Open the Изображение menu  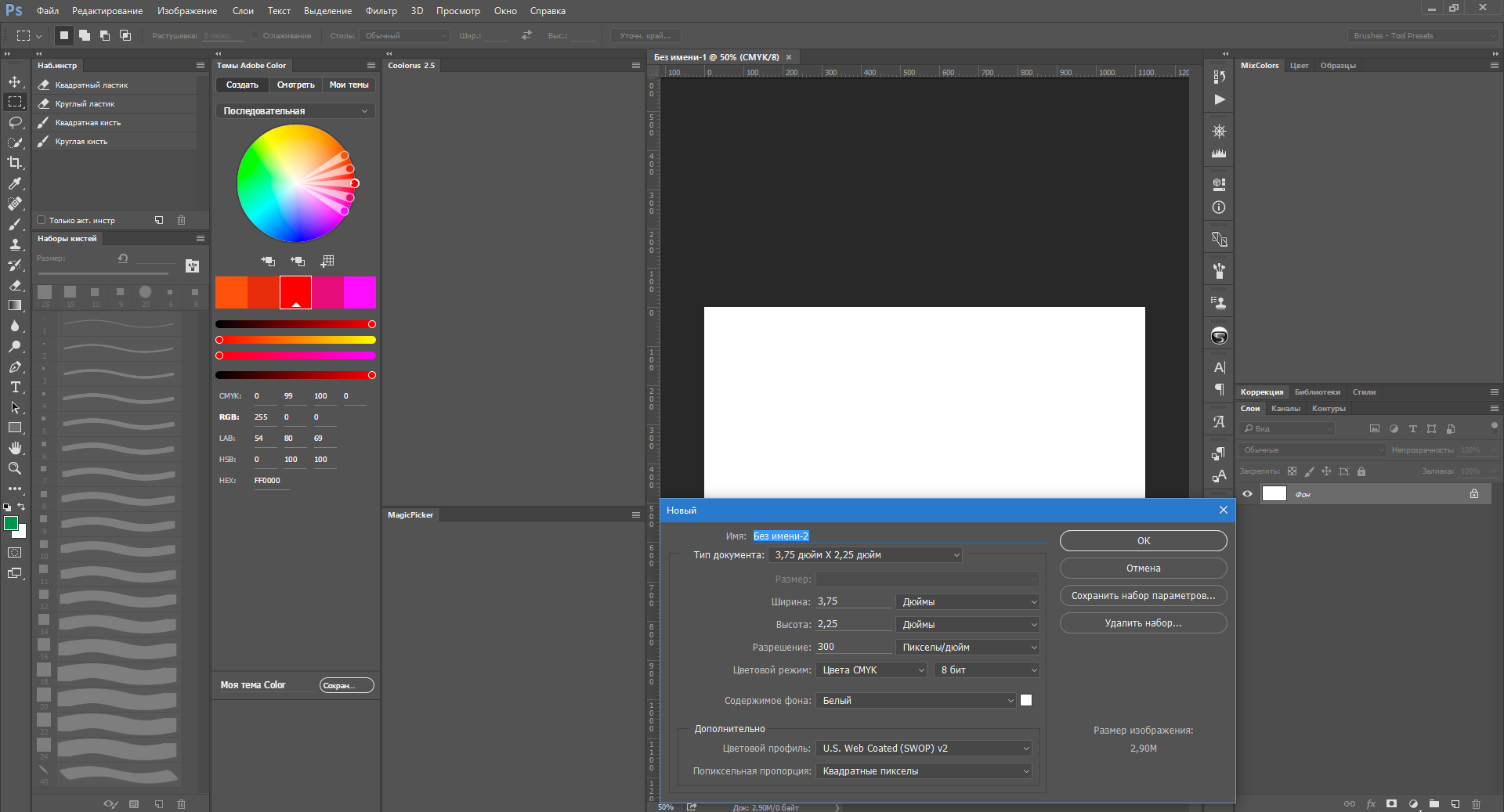pyautogui.click(x=187, y=11)
